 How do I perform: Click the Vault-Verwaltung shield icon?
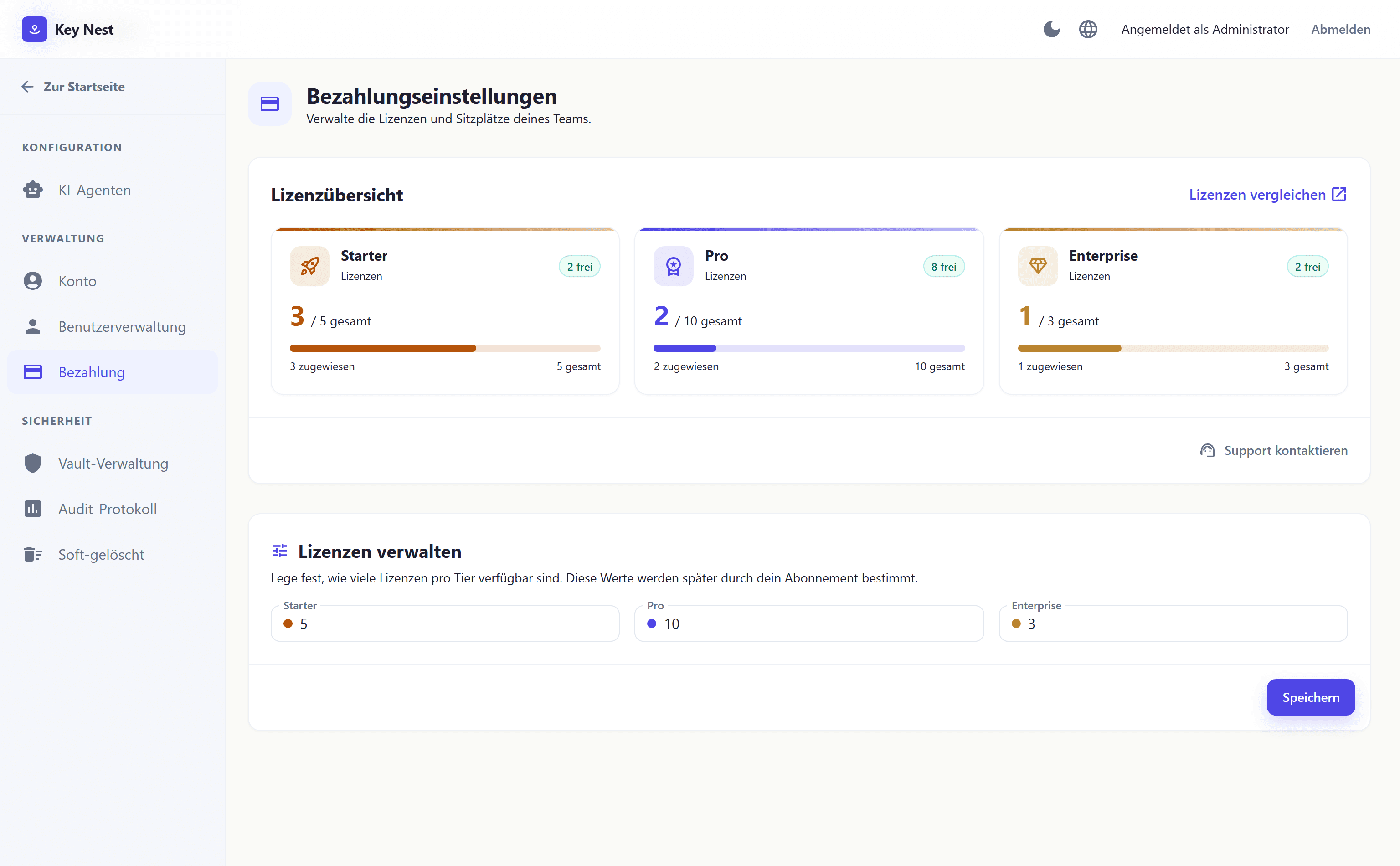point(33,463)
